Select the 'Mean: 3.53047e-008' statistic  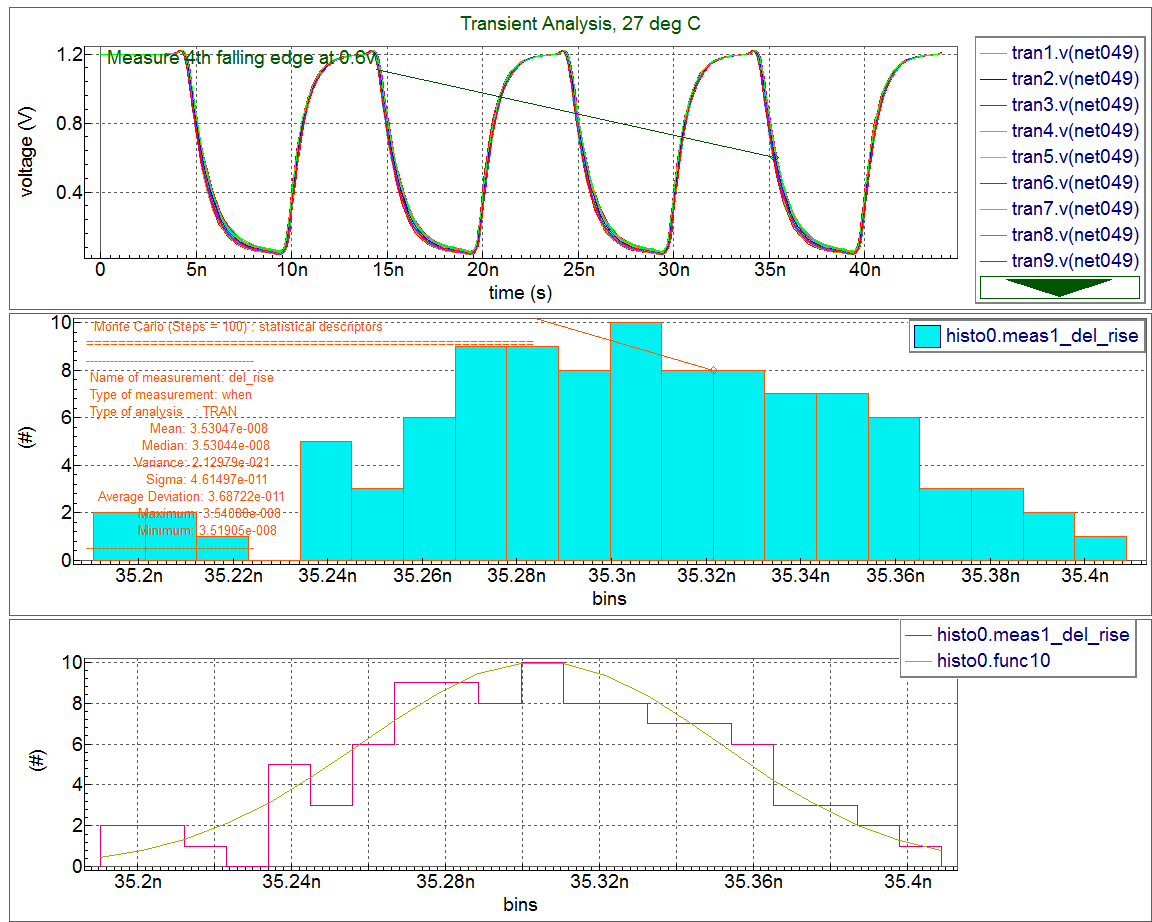[209, 428]
